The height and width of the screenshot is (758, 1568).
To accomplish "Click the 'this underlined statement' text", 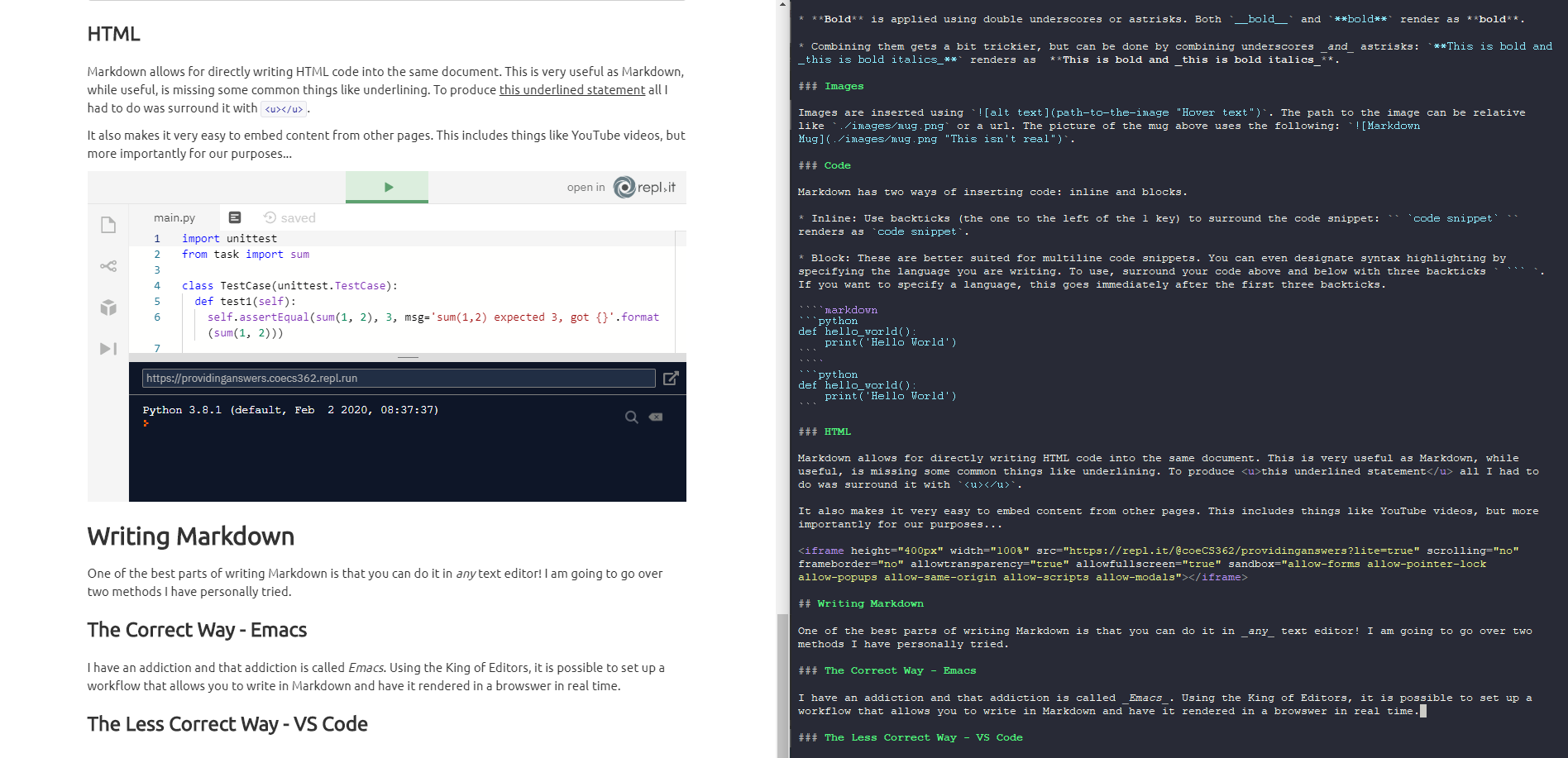I will 571,90.
